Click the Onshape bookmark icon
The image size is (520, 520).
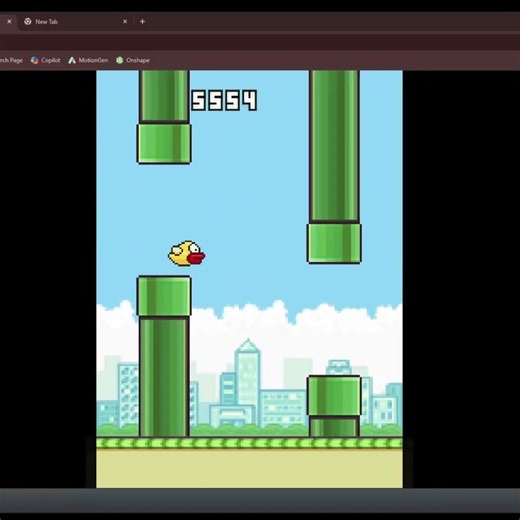[x=119, y=60]
